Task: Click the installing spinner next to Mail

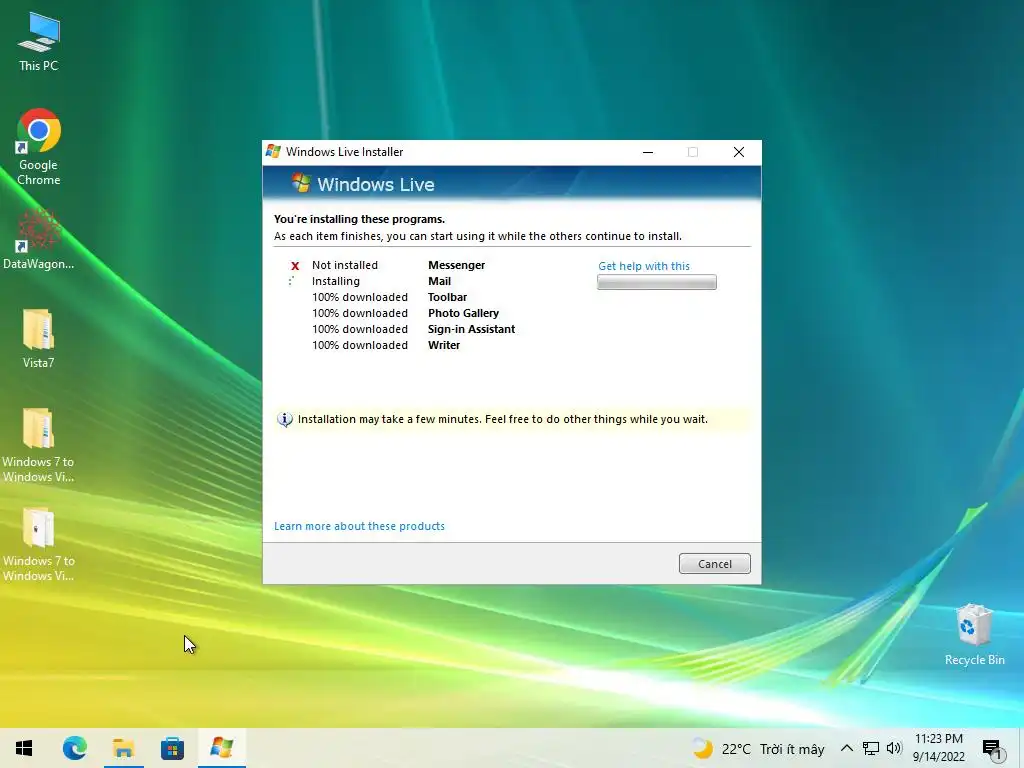Action: 292,281
